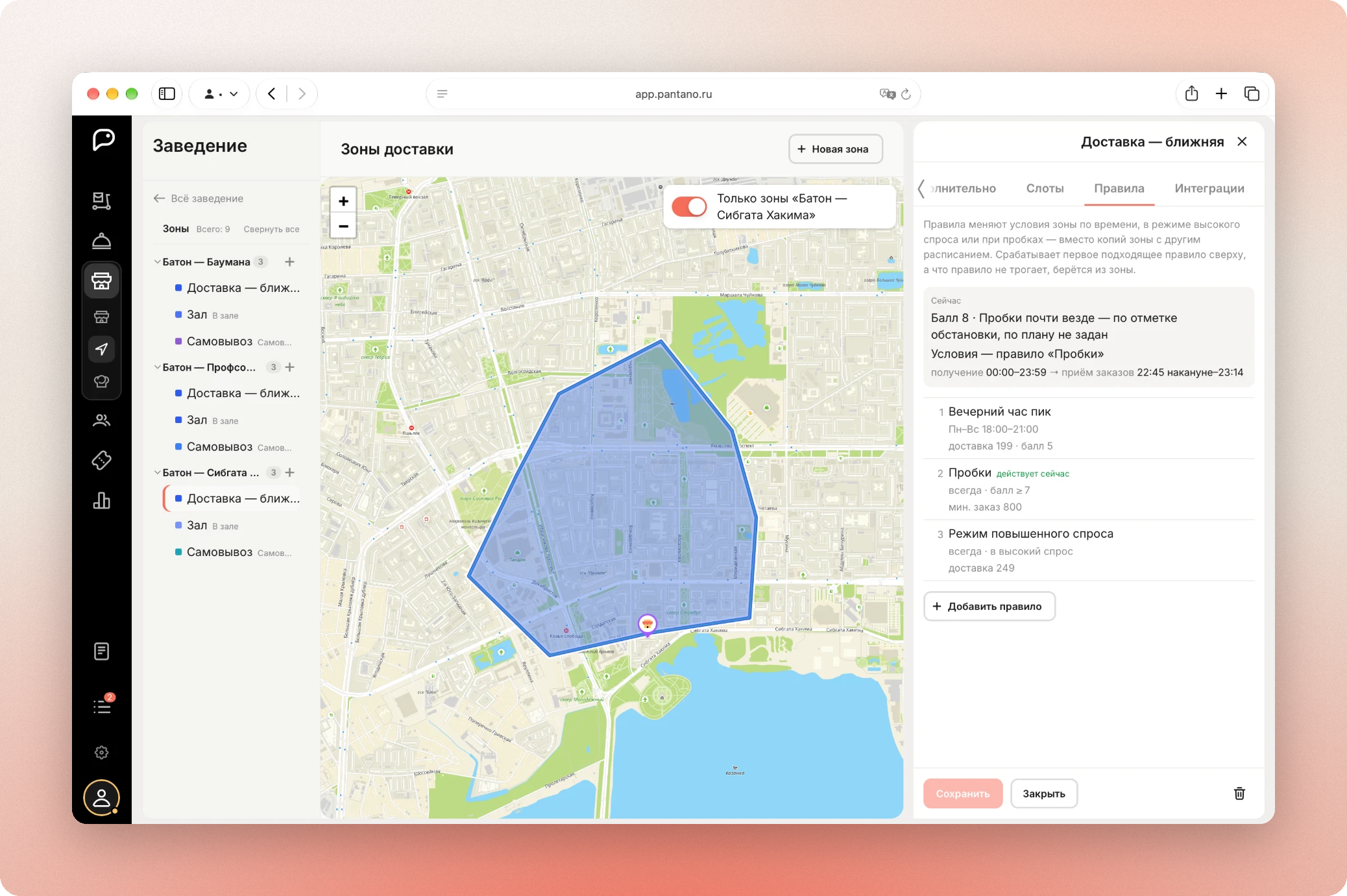Open the delivery navigation arrow icon in the sidebar
The width and height of the screenshot is (1347, 896).
(x=101, y=349)
